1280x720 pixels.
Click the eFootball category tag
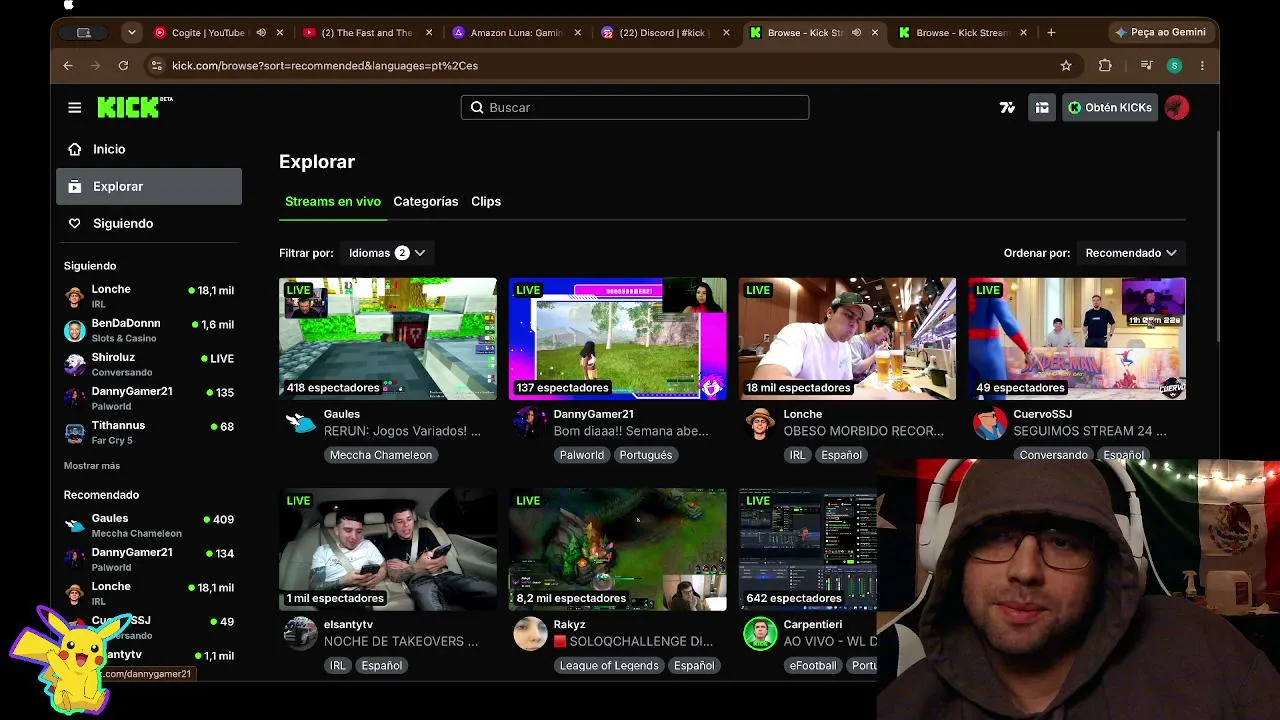tap(813, 666)
